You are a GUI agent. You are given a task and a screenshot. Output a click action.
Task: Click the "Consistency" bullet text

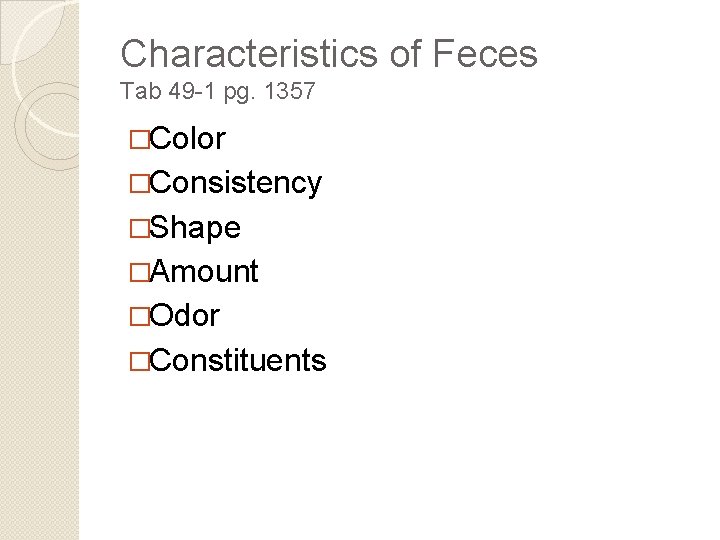[235, 183]
